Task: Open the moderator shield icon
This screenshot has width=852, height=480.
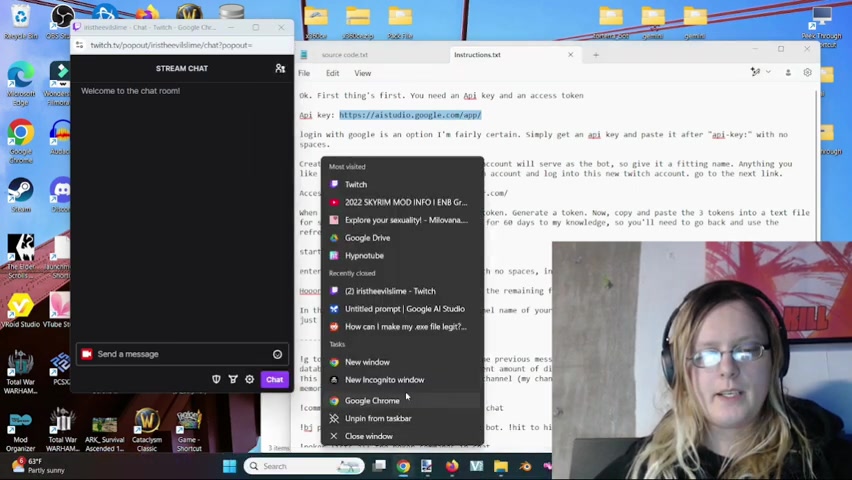Action: pos(216,379)
